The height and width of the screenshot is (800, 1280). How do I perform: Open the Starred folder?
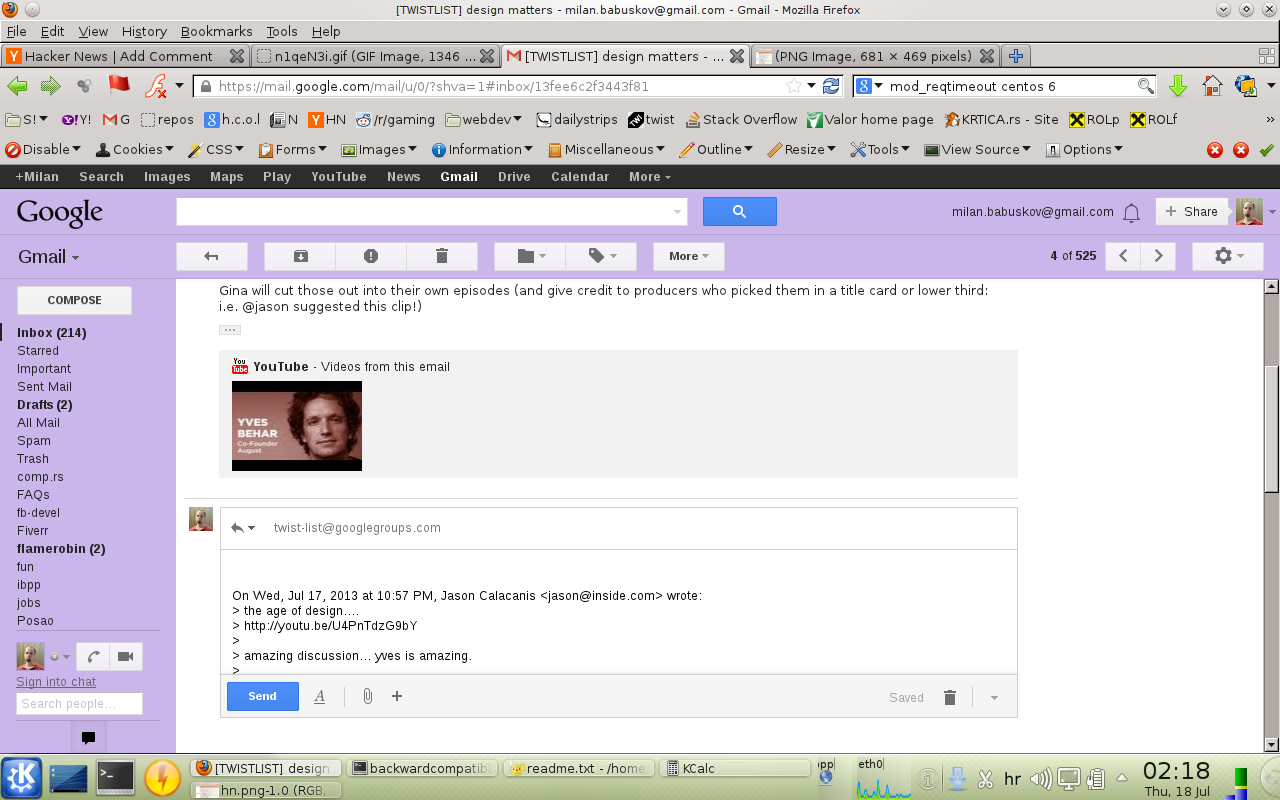38,350
